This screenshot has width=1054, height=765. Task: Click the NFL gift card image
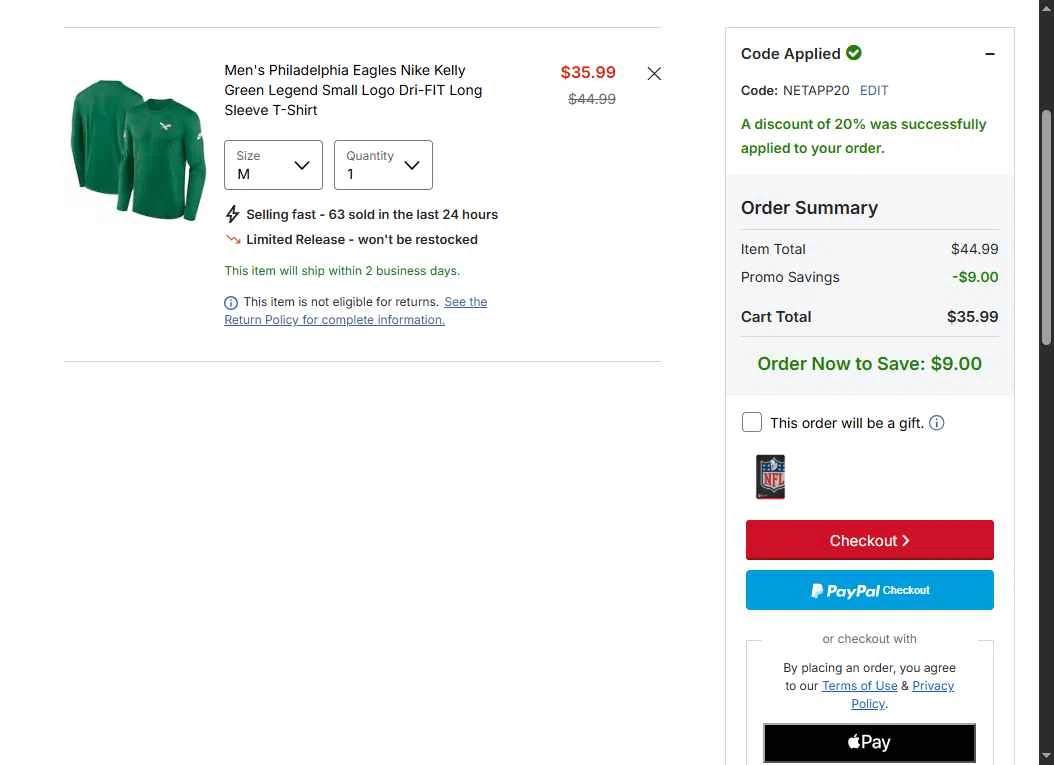tap(770, 477)
